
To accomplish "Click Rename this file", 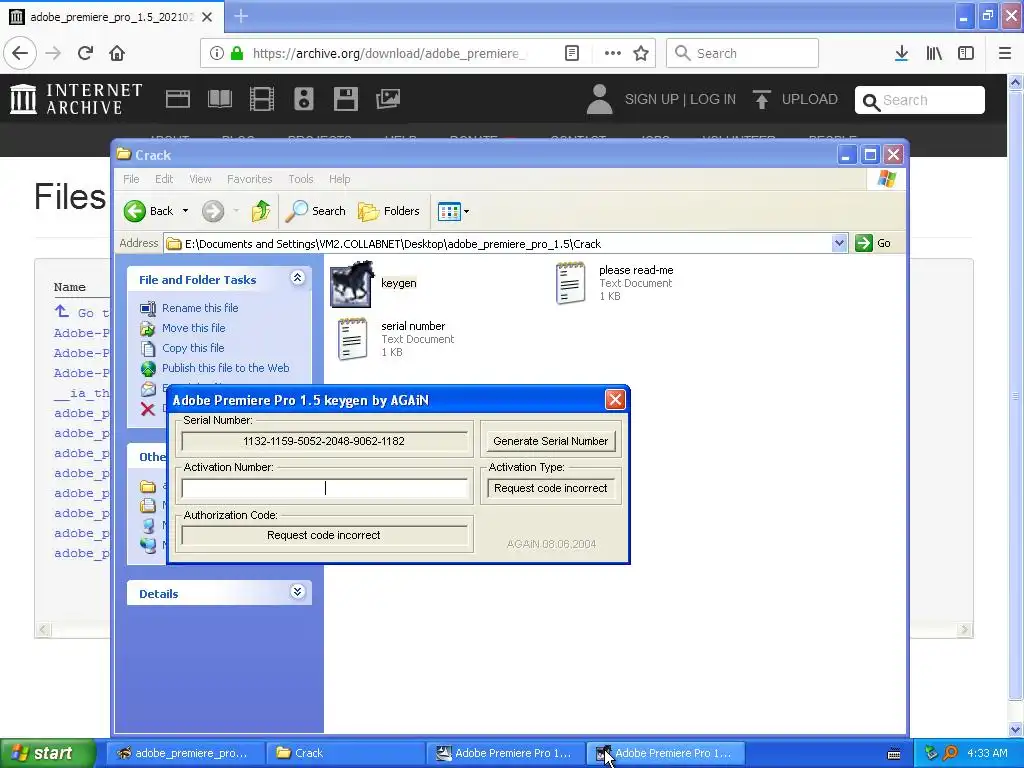I will coord(200,308).
